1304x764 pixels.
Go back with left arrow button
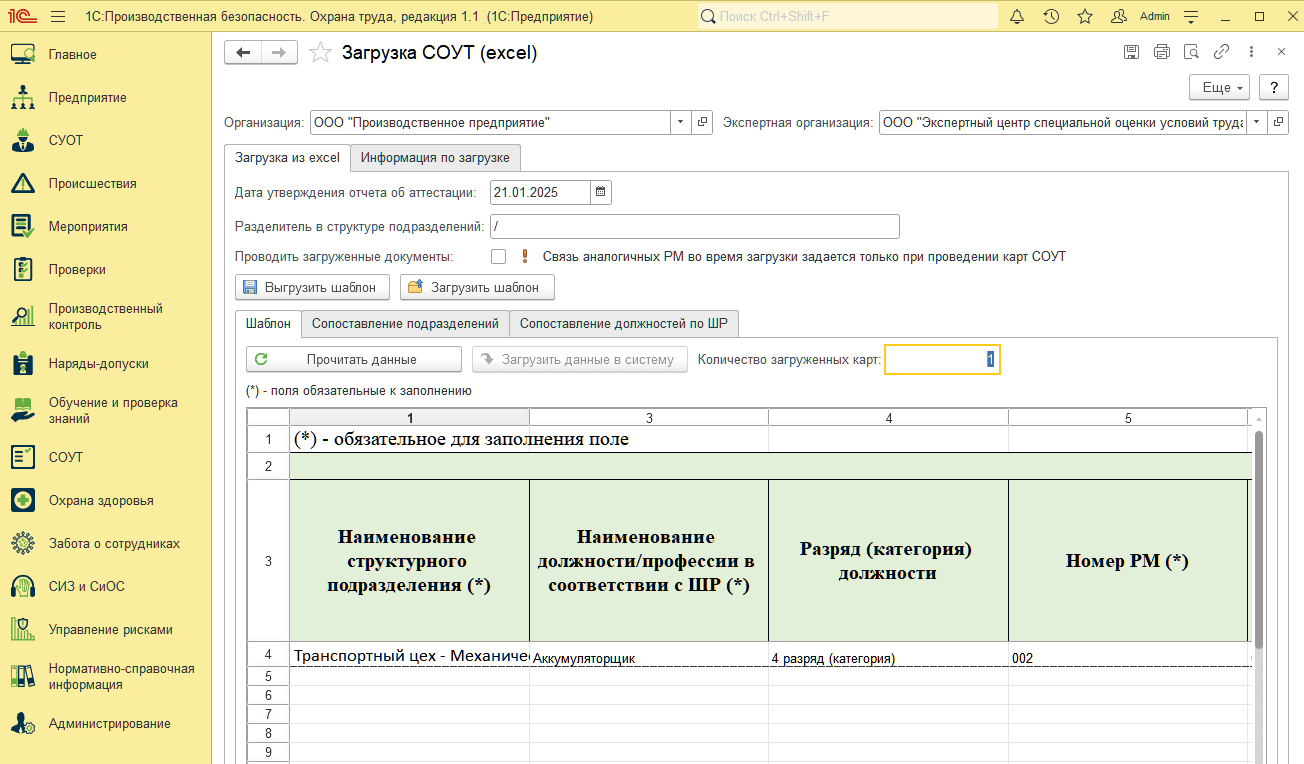pos(242,53)
